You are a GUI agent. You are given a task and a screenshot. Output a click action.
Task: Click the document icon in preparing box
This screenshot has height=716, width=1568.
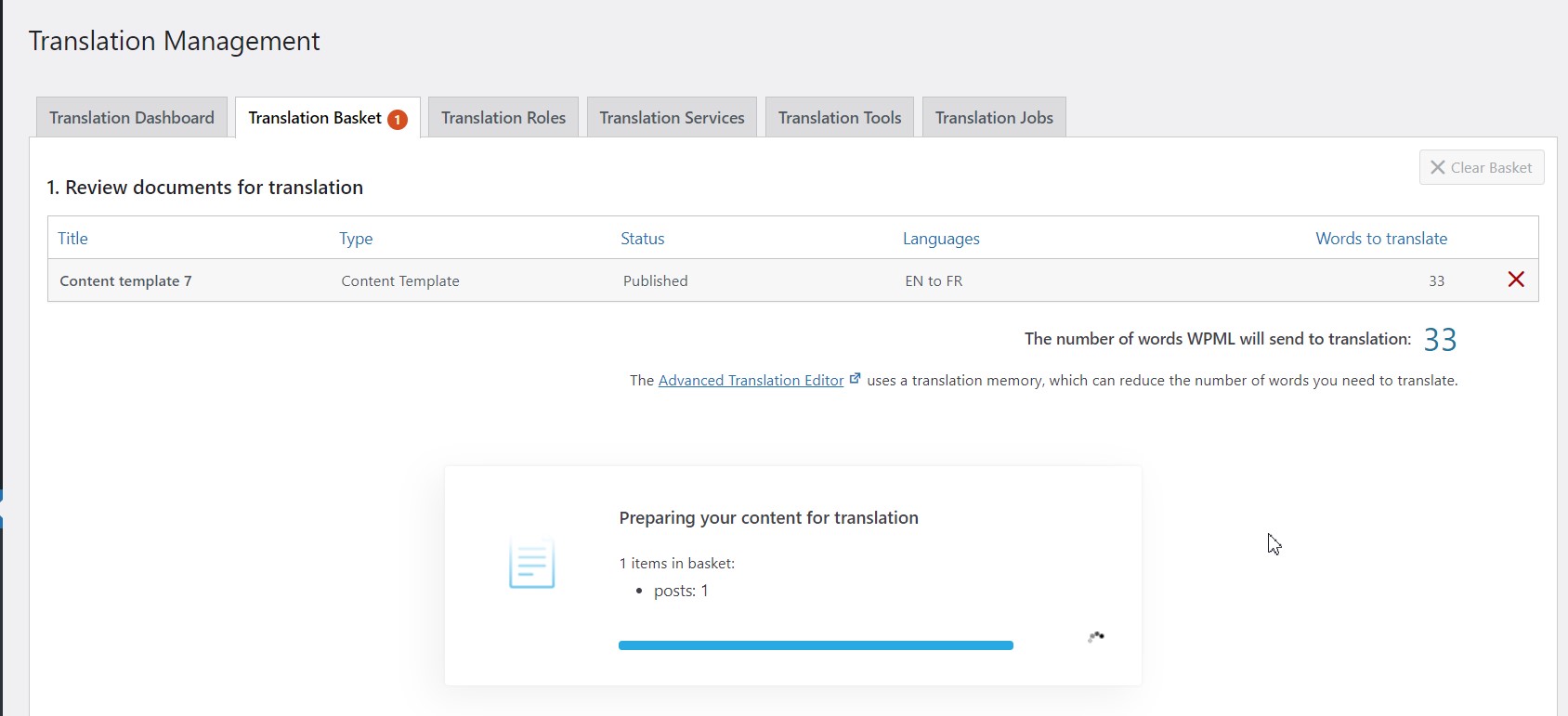coord(532,563)
